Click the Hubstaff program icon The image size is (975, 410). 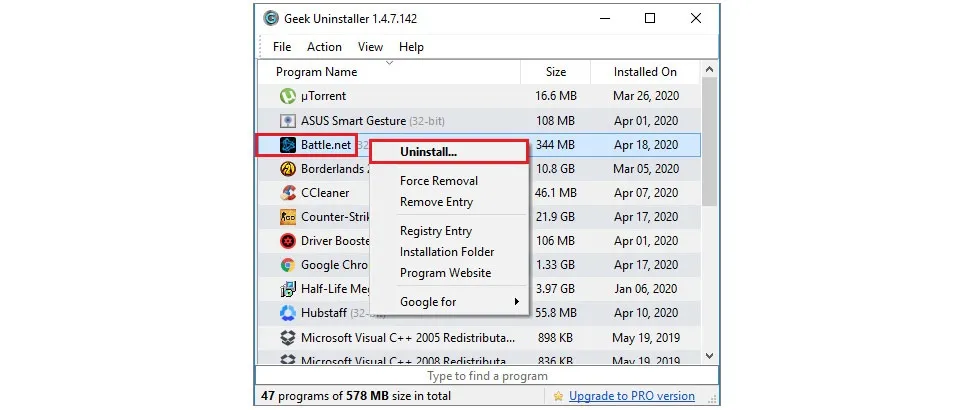(287, 313)
